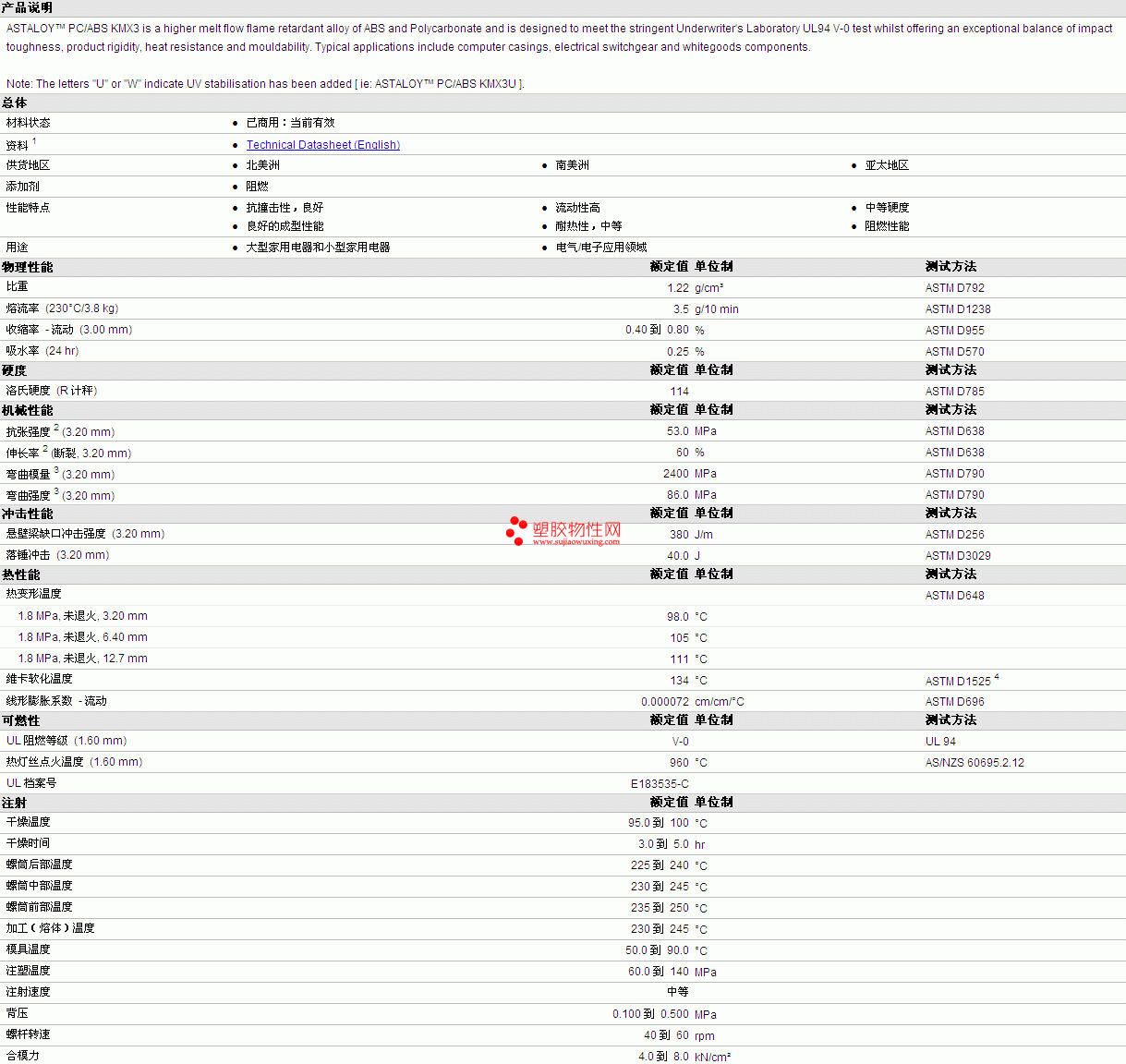Click the 注射 section header
Screen dimensions: 1126x1064
coord(15,803)
